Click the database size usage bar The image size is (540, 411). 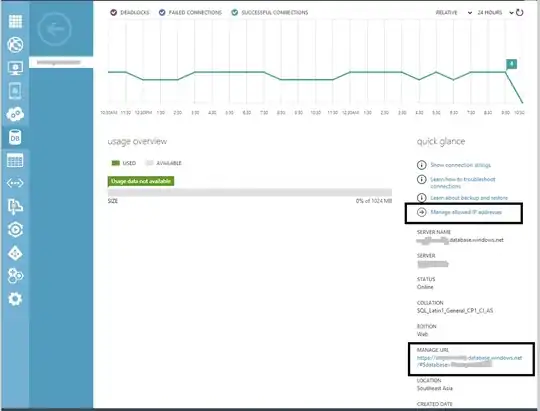tap(250, 192)
